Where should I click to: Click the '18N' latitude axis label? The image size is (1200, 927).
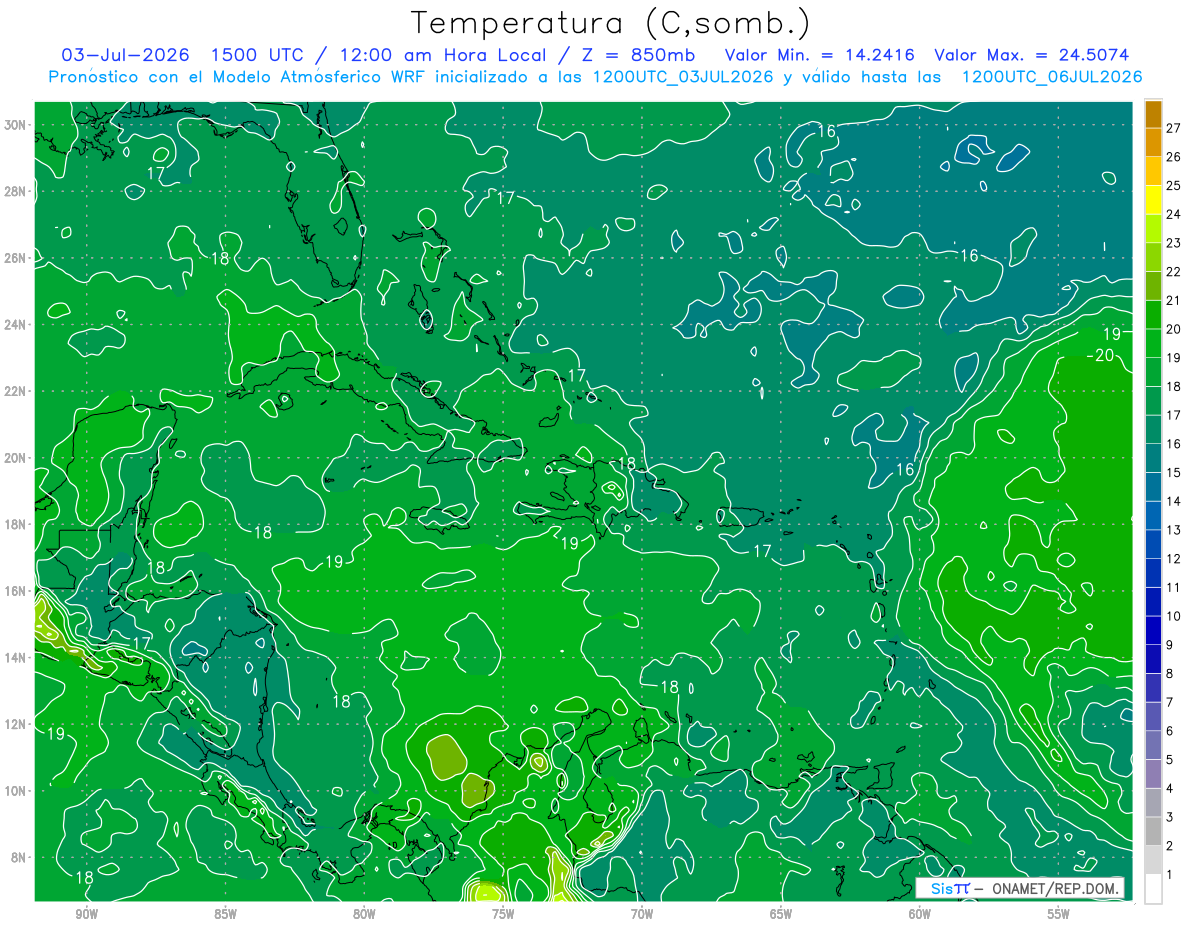coord(16,524)
